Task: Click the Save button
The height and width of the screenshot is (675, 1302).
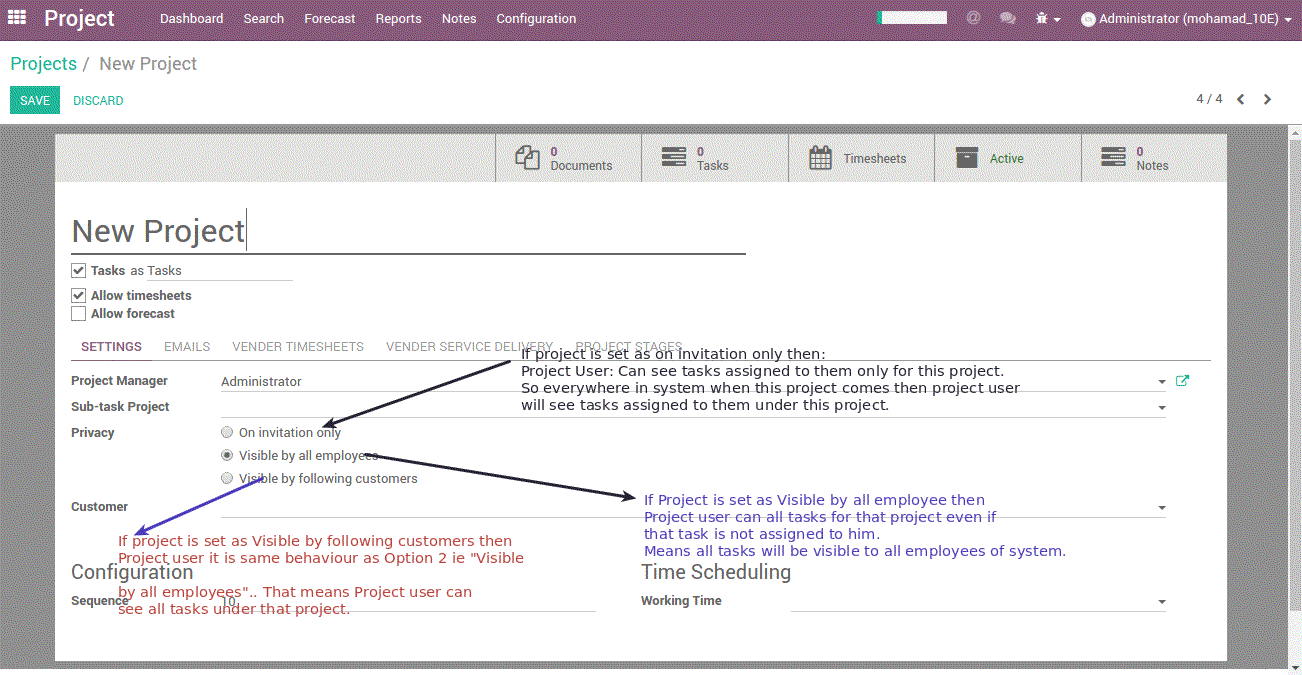Action: pyautogui.click(x=35, y=100)
